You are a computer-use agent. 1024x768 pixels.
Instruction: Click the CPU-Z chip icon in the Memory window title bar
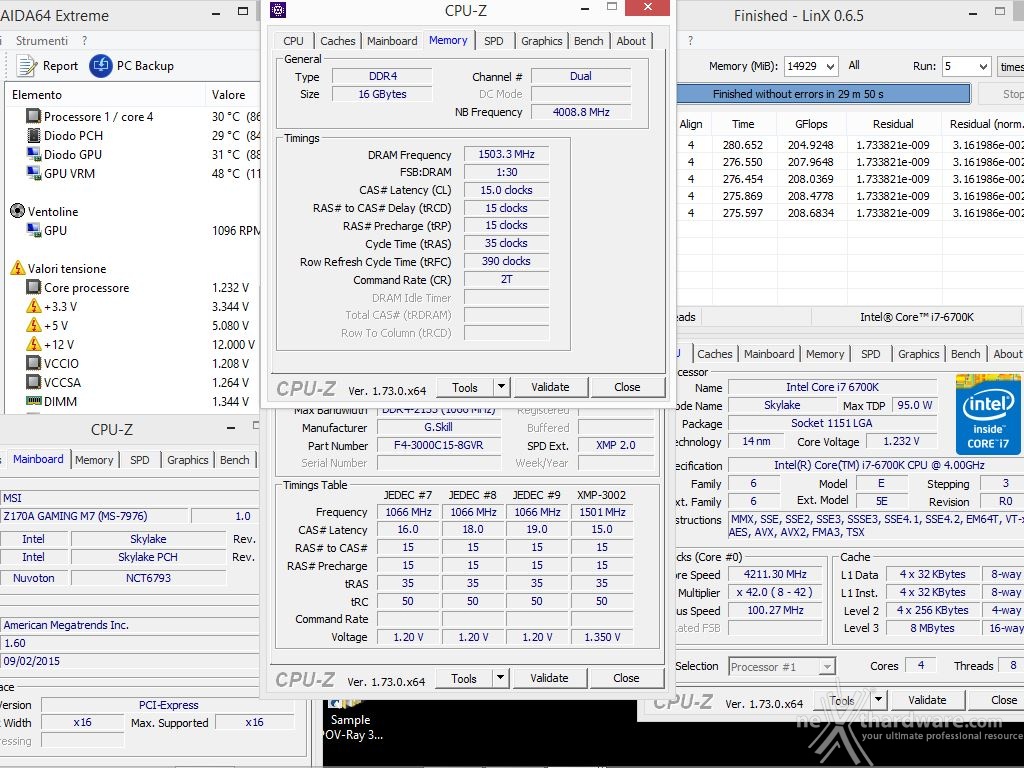278,10
